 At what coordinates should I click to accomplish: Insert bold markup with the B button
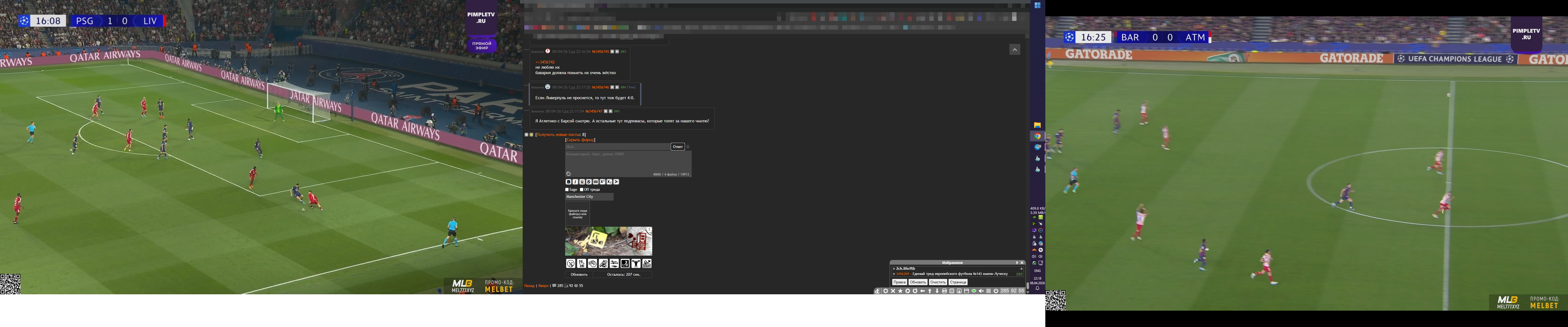(568, 181)
